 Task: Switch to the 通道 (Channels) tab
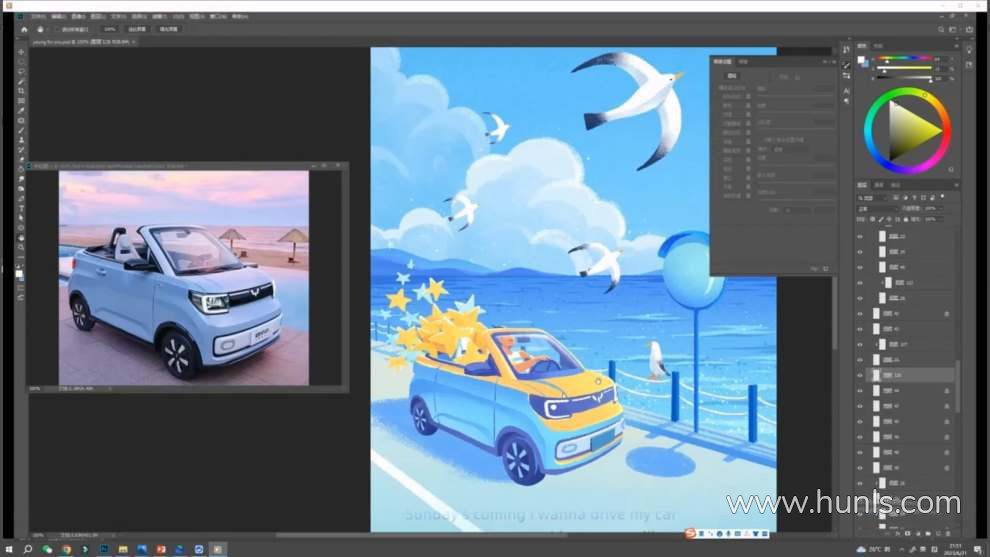879,185
